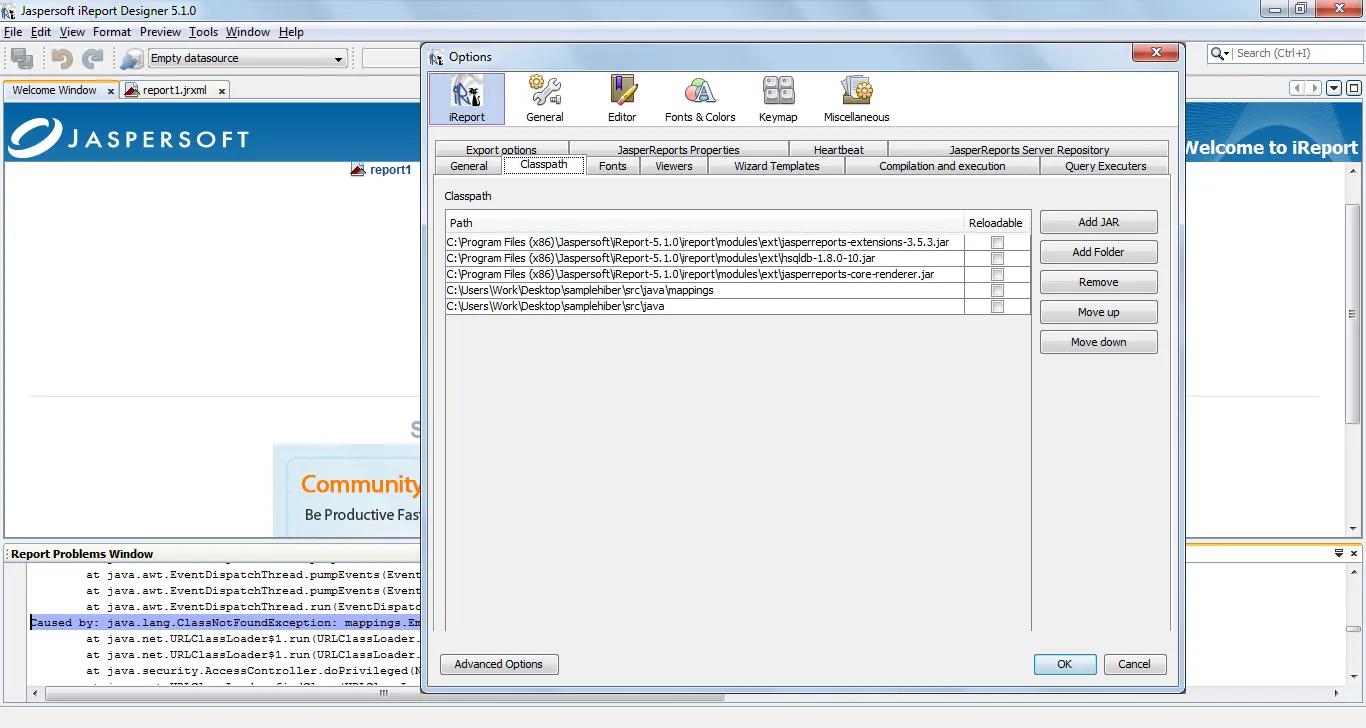1366x728 pixels.
Task: Open the Preview menu
Action: click(161, 32)
